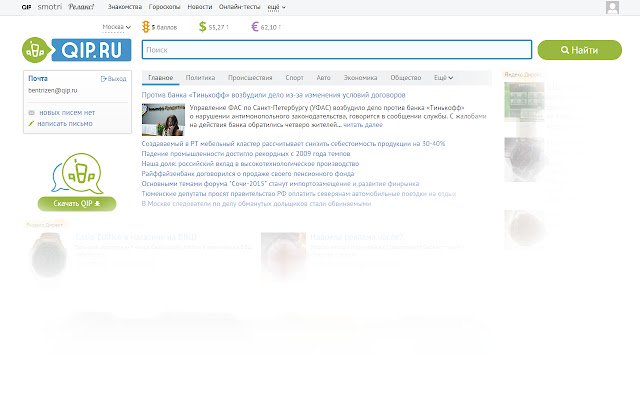Open новых писем нет link
The image size is (640, 400).
click(x=67, y=113)
